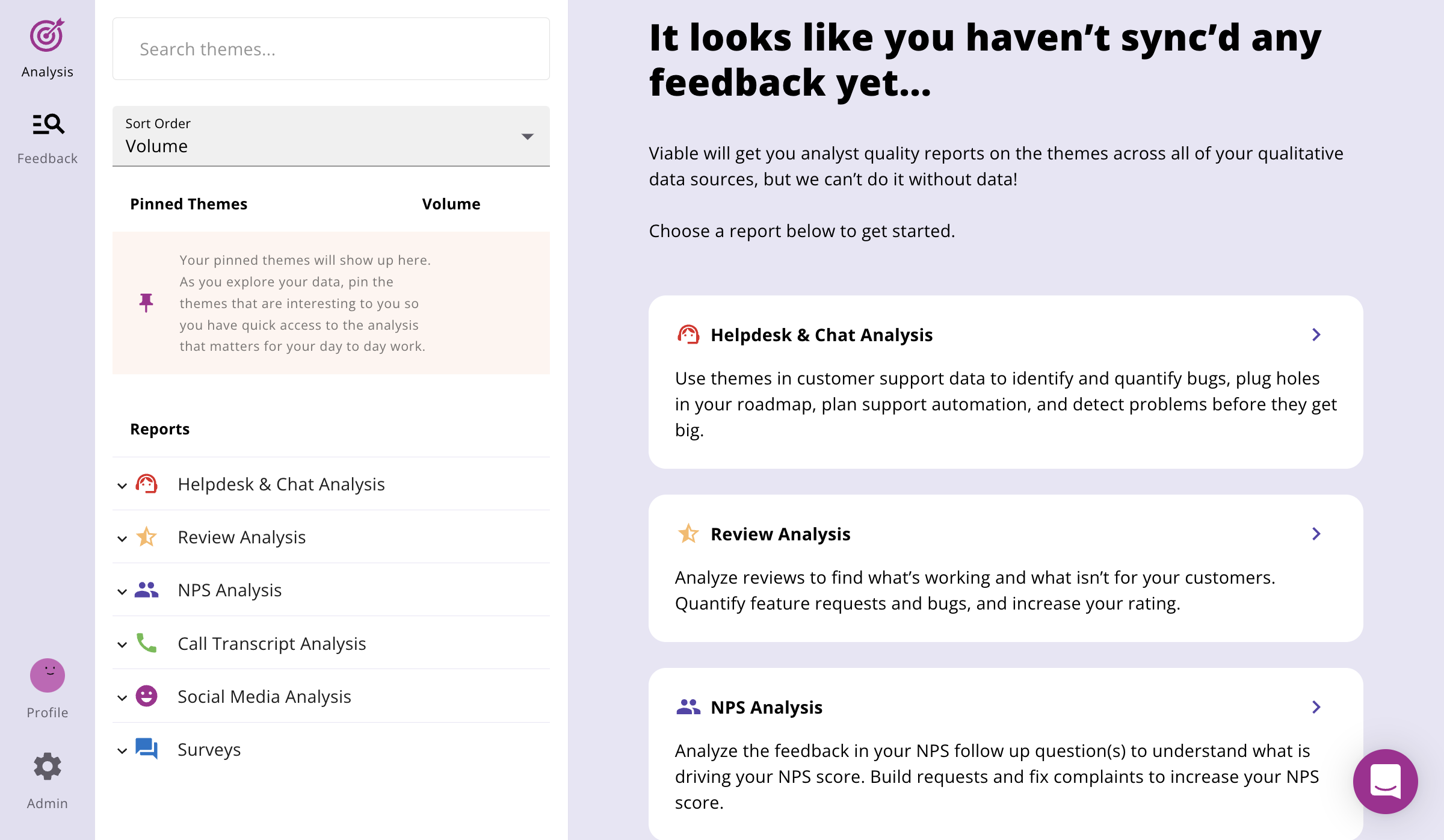Select Review Analysis report row
The width and height of the screenshot is (1444, 840).
click(x=331, y=537)
